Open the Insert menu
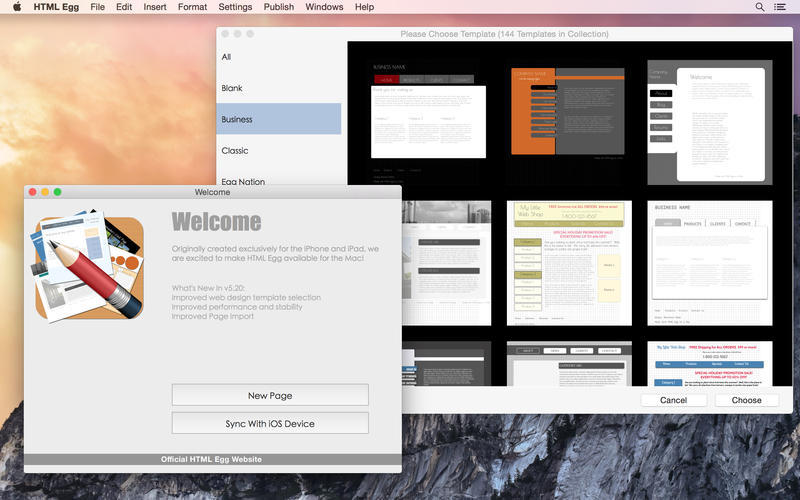The image size is (800, 500). point(155,7)
